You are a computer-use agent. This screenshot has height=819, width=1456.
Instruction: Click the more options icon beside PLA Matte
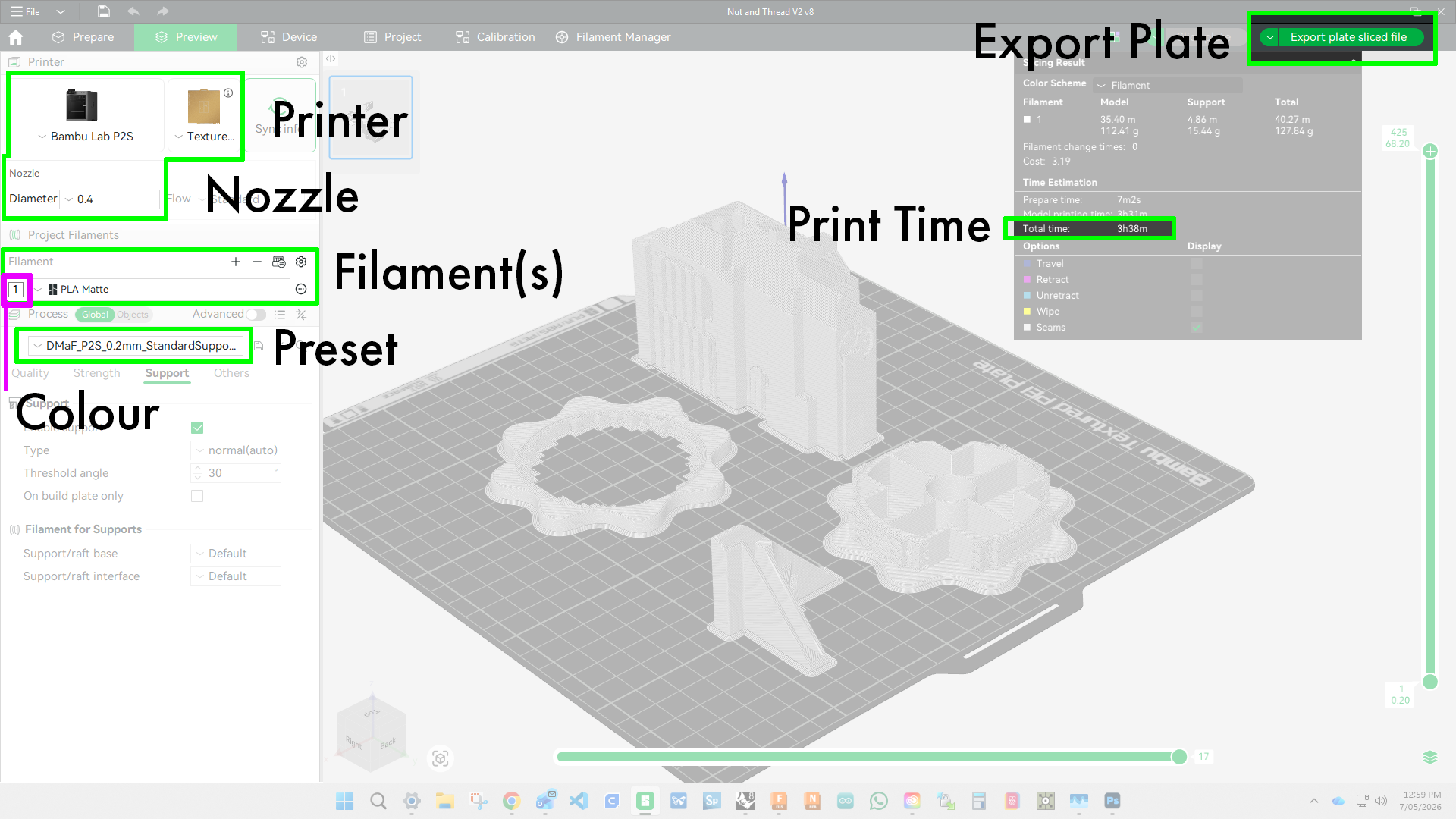(301, 289)
